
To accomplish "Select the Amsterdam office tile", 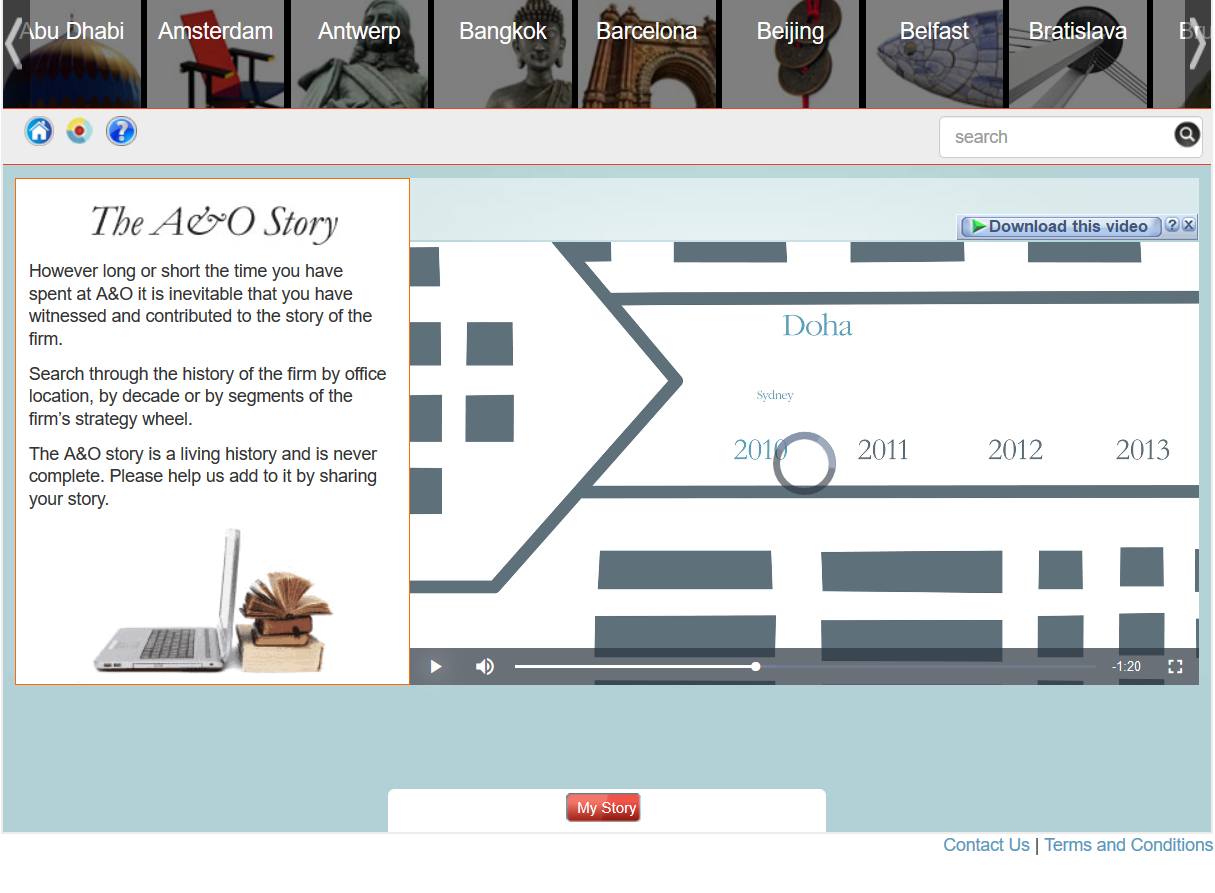I will 216,54.
